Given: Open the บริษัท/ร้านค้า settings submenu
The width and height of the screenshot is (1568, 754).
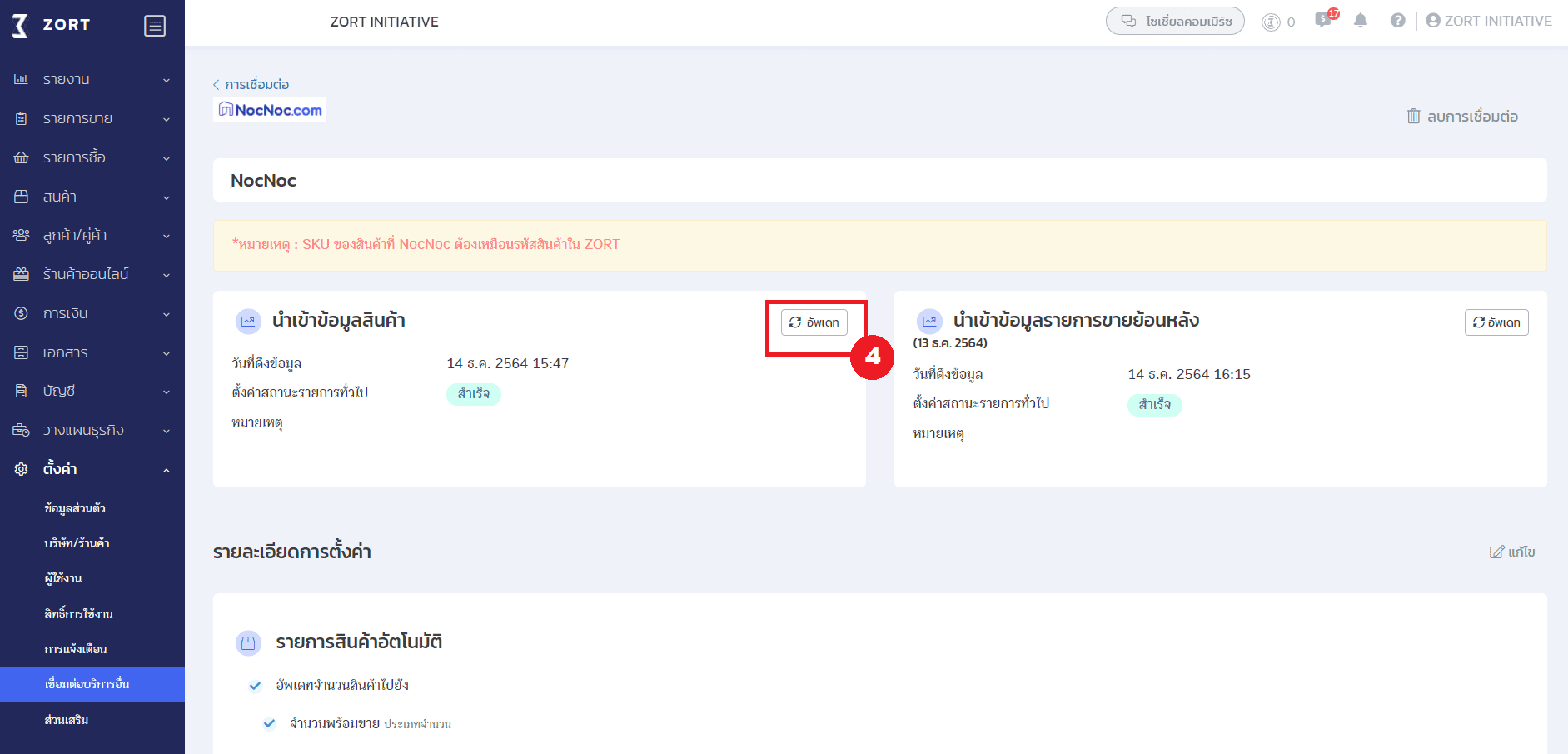Looking at the screenshot, I should click(77, 543).
